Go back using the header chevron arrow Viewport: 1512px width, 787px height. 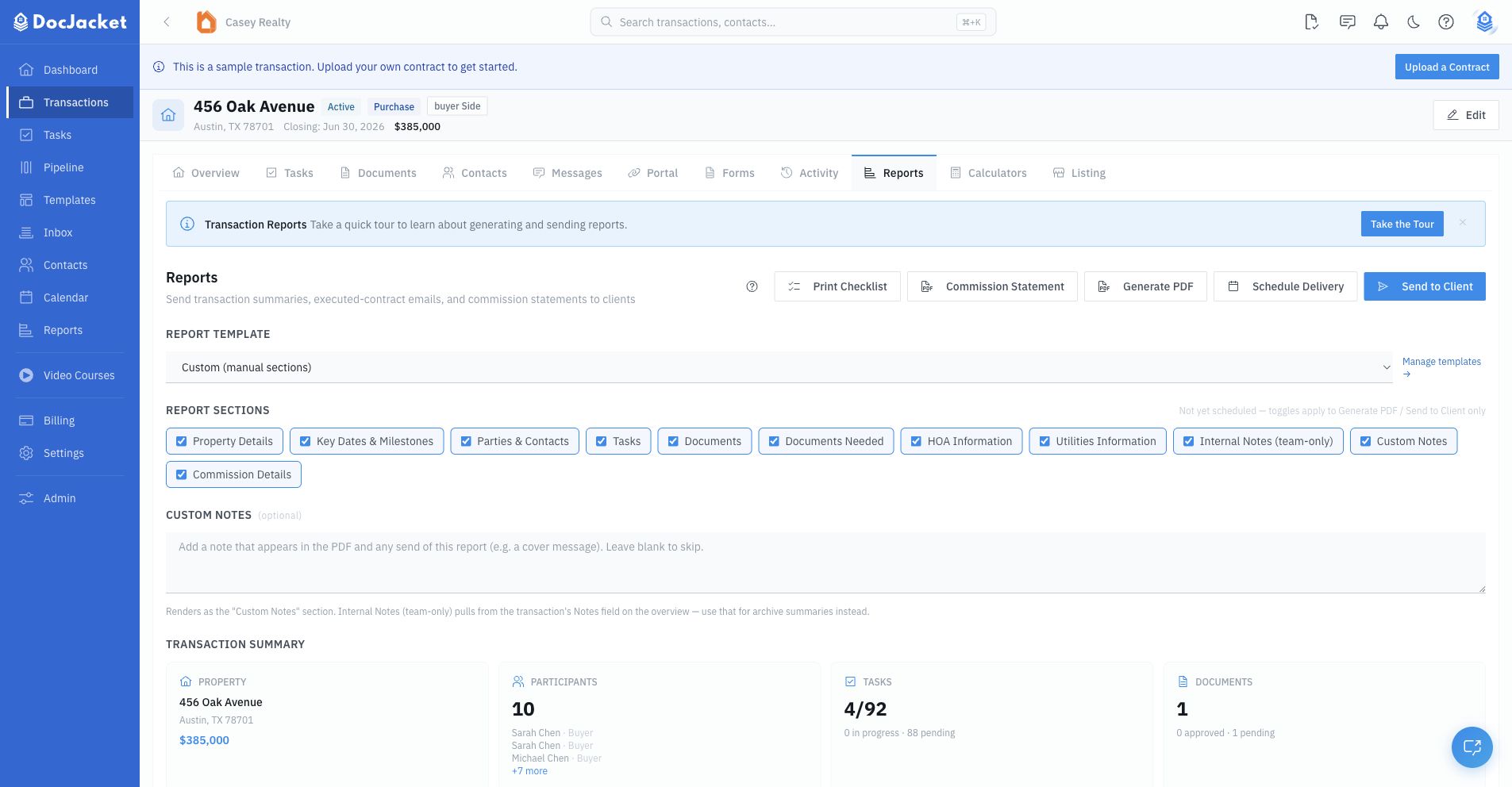point(167,22)
